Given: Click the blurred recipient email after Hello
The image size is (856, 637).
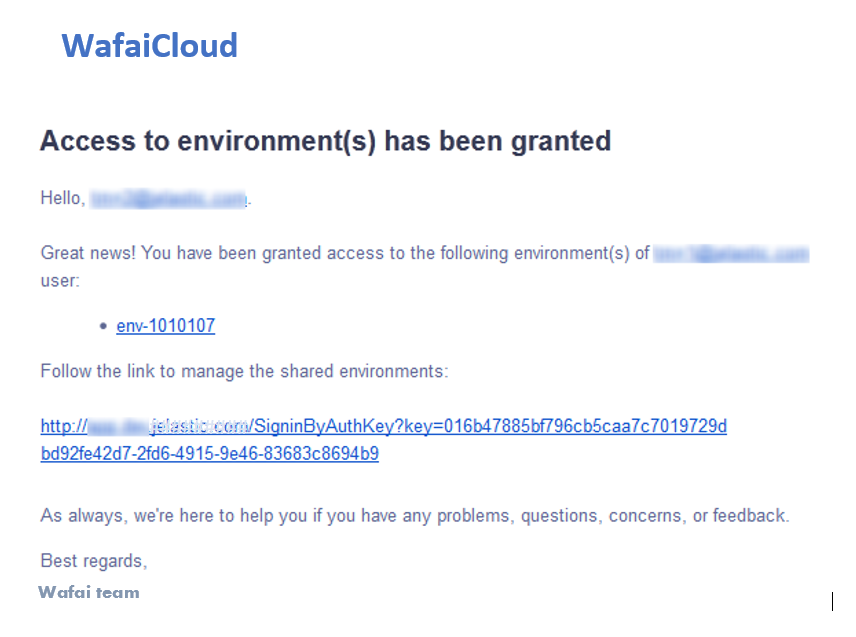Looking at the screenshot, I should point(168,199).
